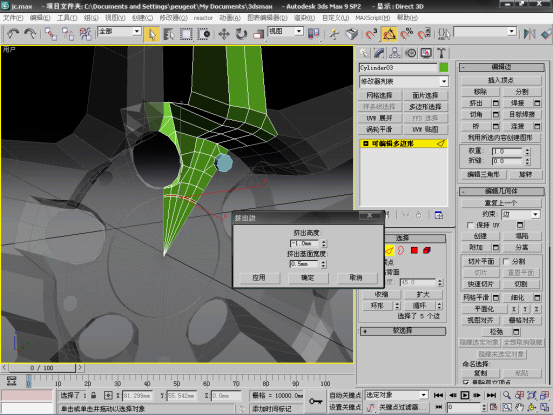Viewport: 553px width, 415px height.
Task: Toggle the selection lock padlock
Action: [x=94, y=395]
